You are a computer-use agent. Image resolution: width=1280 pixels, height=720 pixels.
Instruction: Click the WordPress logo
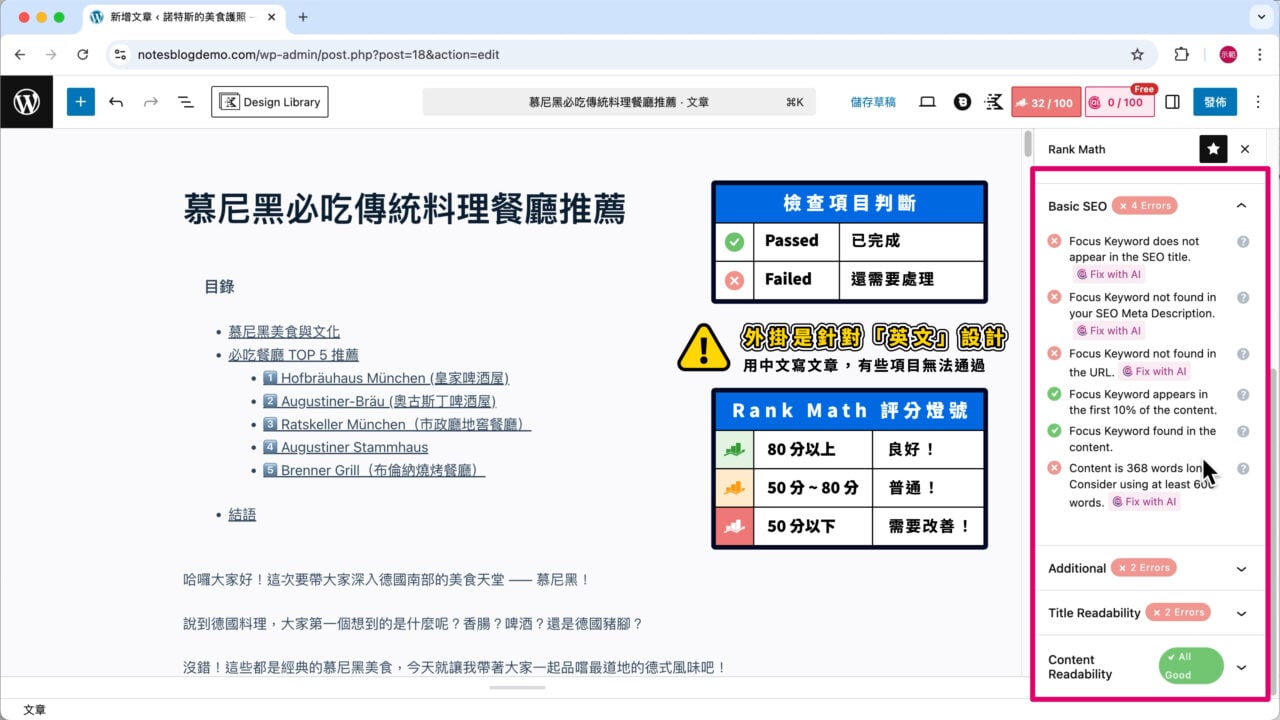27,101
